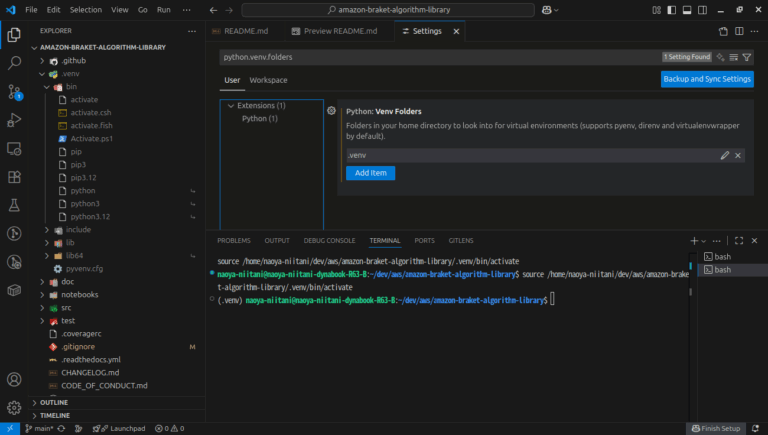Screen dimensions: 768x435
Task: Expand the include folder
Action: [47, 230]
